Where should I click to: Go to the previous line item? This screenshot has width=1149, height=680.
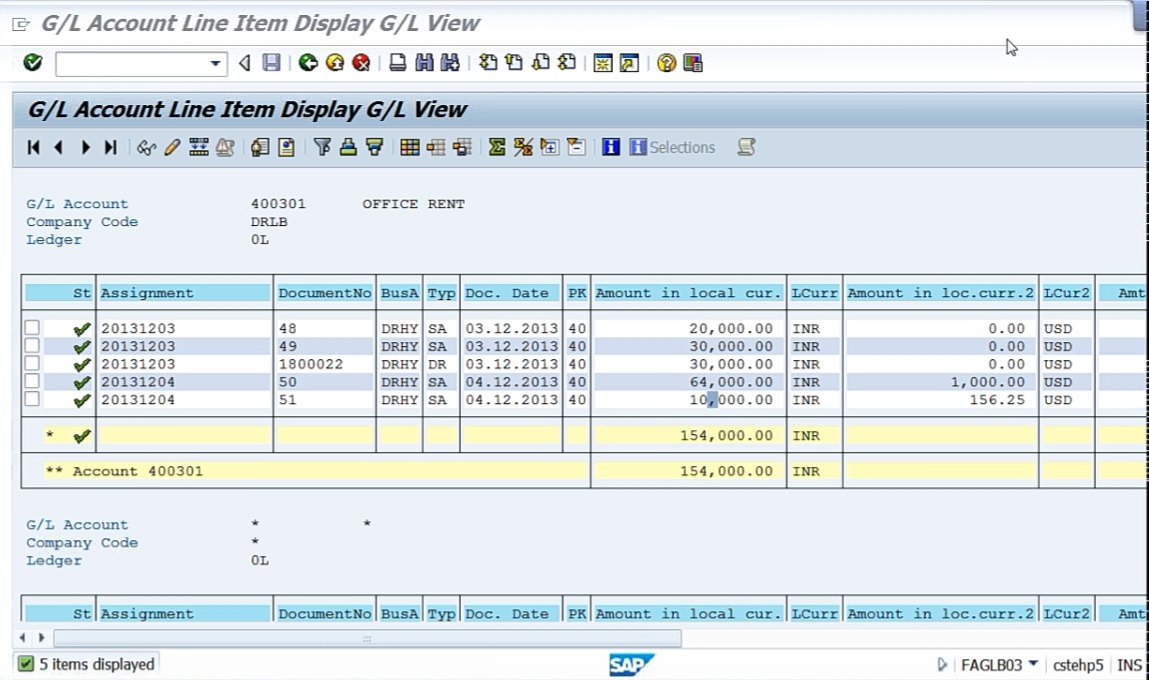tap(59, 147)
